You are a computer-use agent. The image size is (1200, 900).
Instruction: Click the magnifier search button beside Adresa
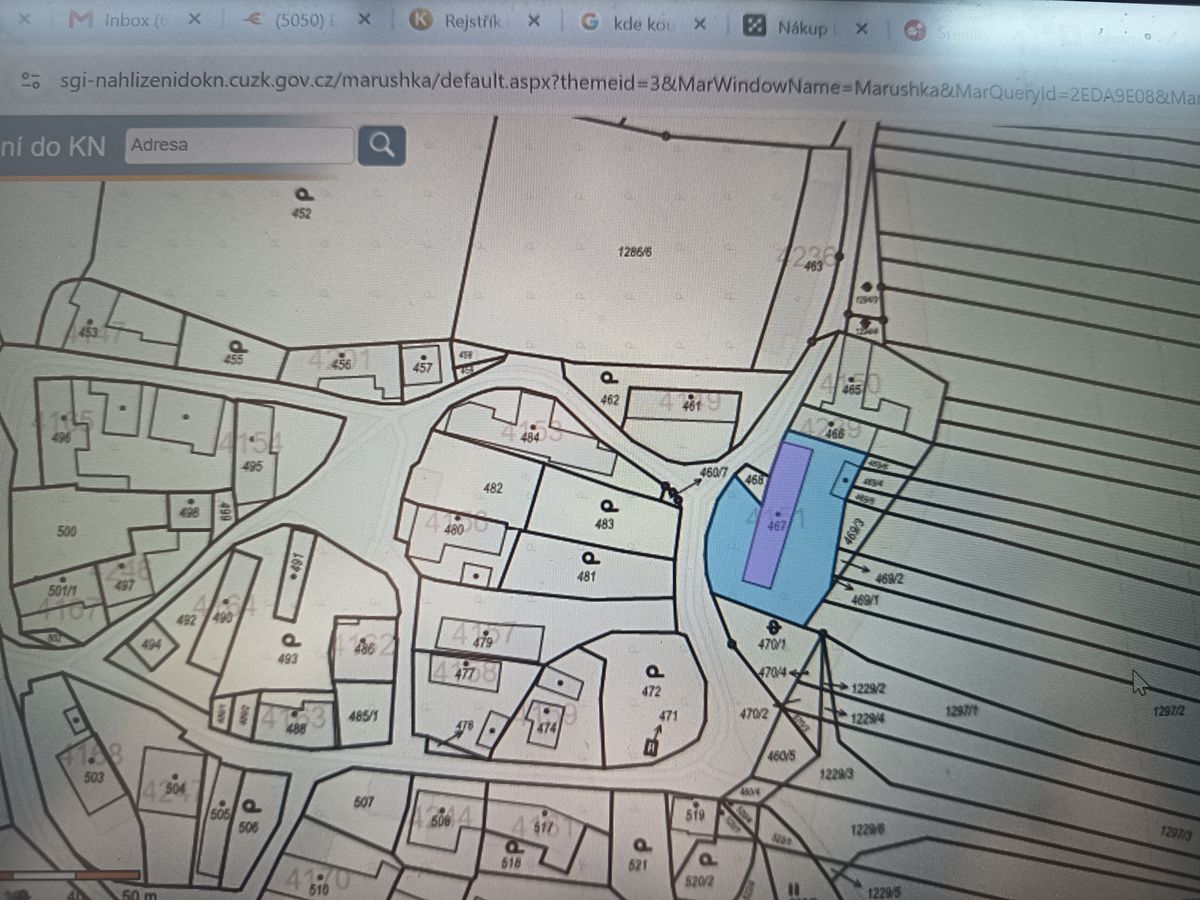[x=381, y=146]
